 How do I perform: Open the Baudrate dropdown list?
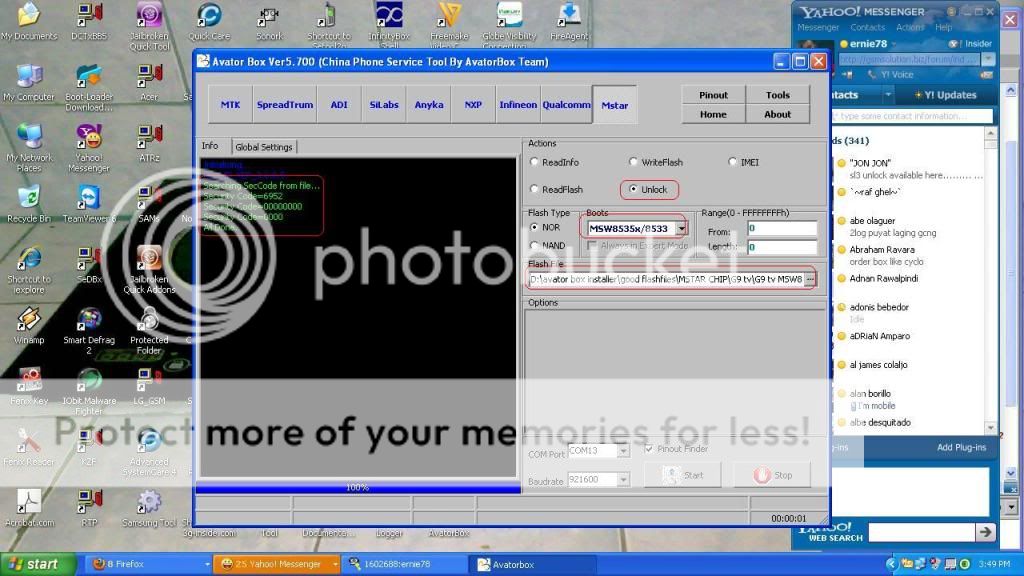pos(623,480)
